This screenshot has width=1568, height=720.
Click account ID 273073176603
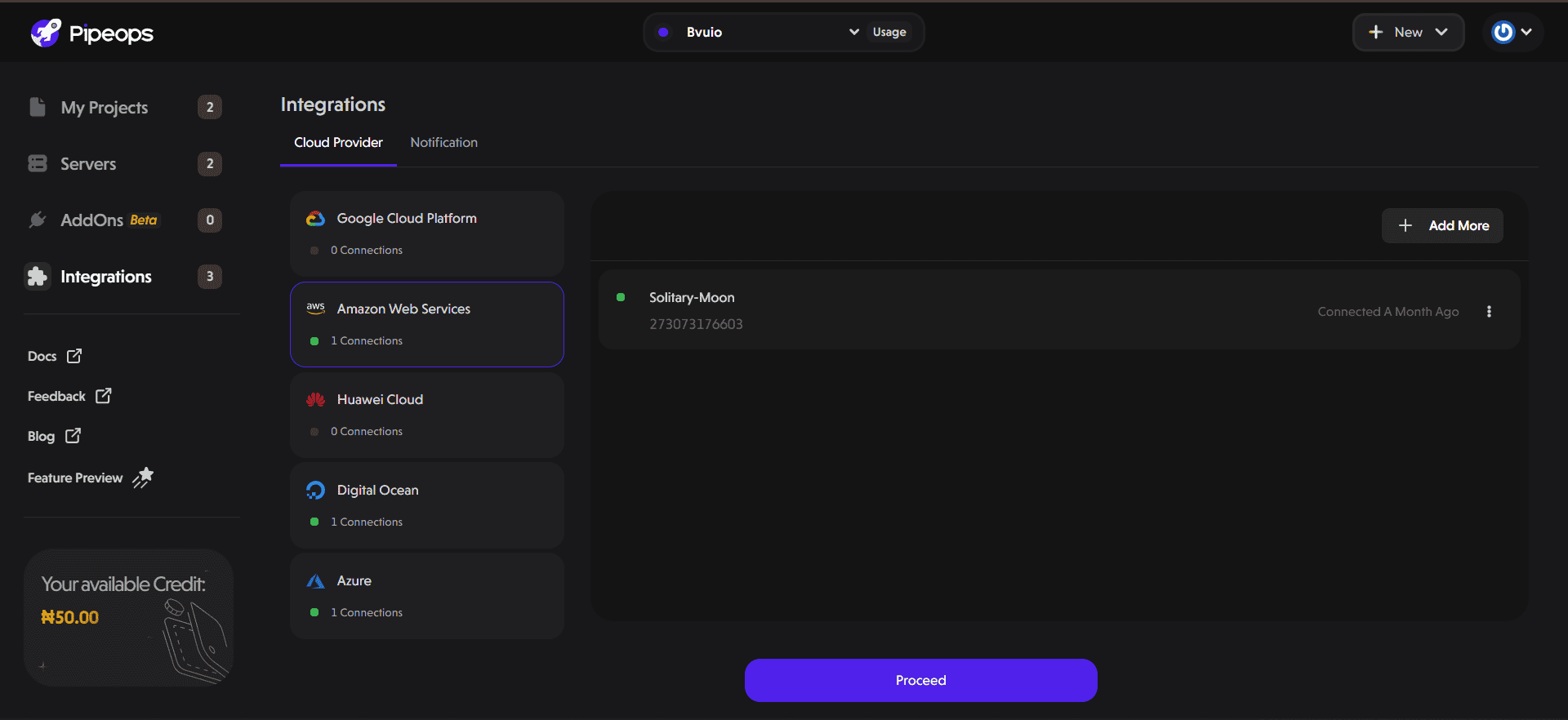point(696,324)
